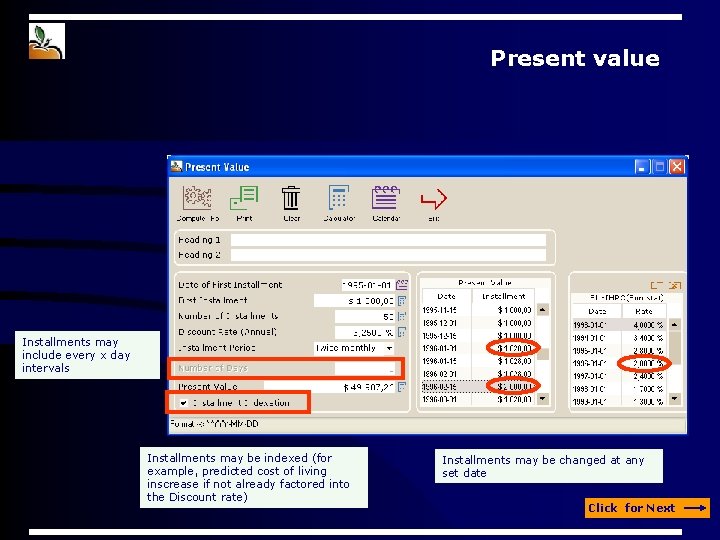This screenshot has width=720, height=540.
Task: Click down arrow on installment table scrollbar
Action: pos(543,399)
